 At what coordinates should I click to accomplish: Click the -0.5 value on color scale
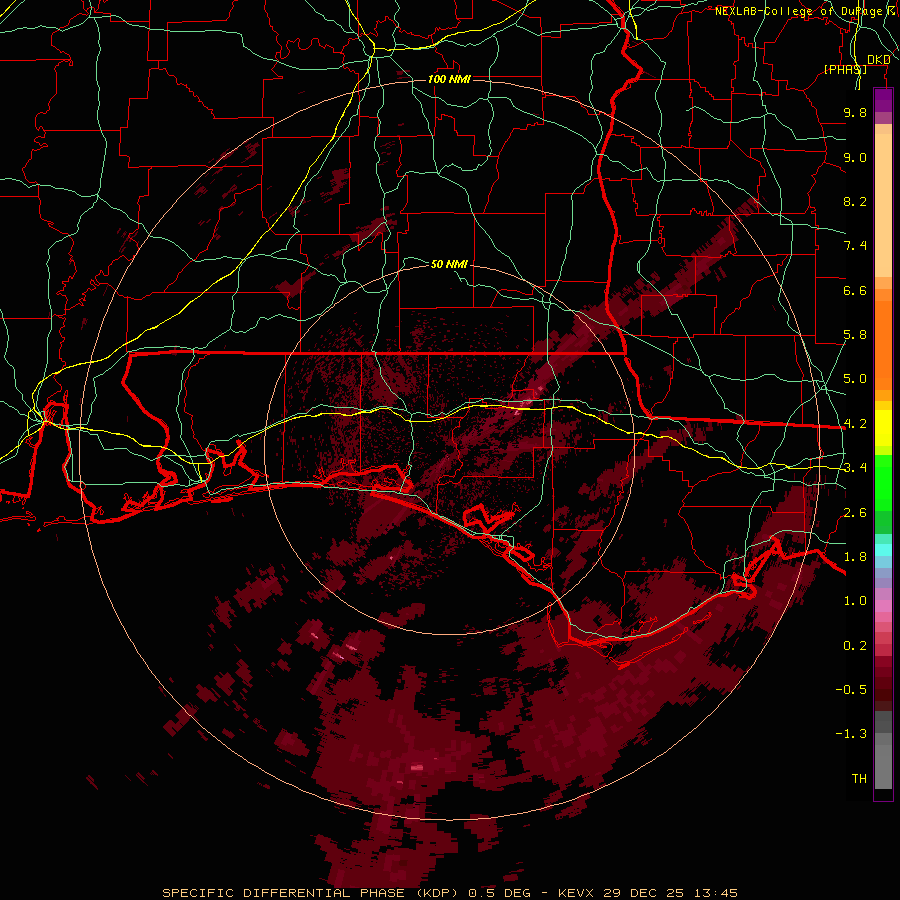tap(851, 690)
